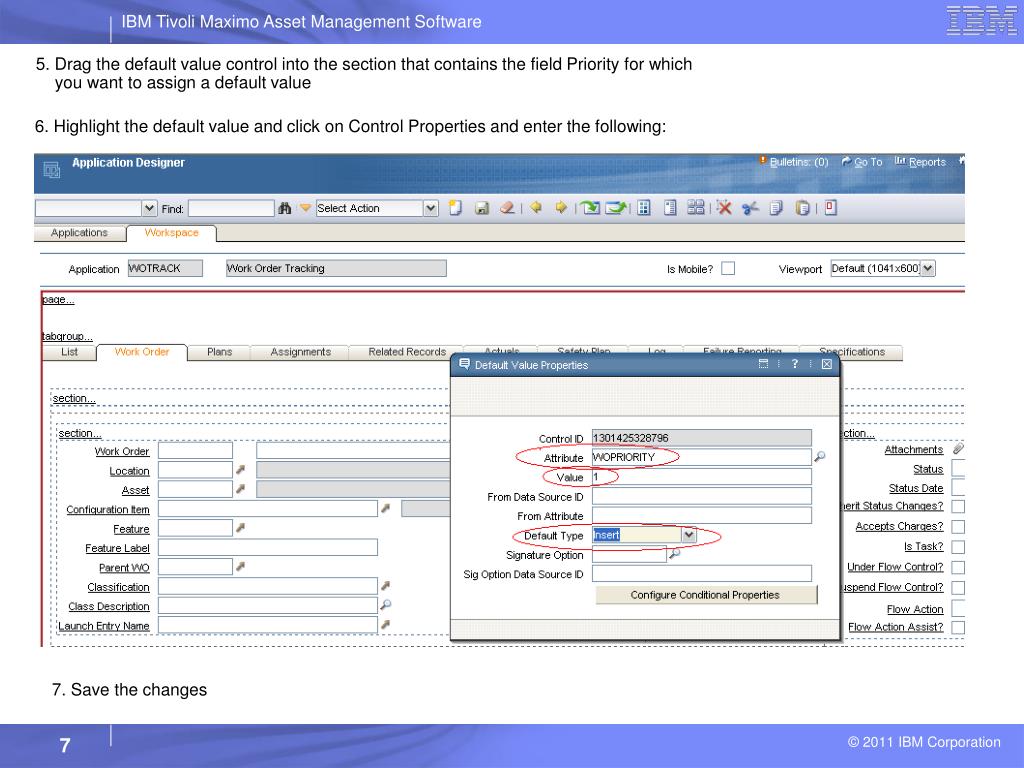Toggle the Accepts Charges? checkbox

(958, 526)
